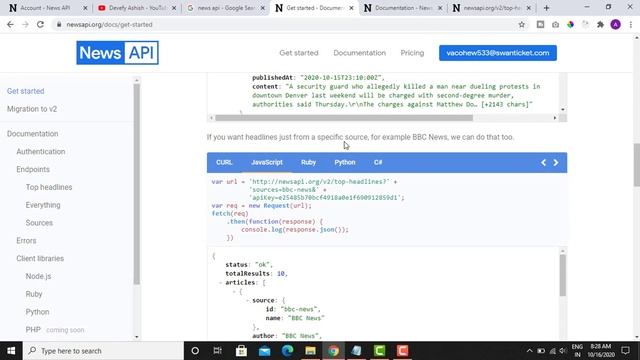Click the browser forward arrow
The height and width of the screenshot is (360, 640).
(x=25, y=24)
